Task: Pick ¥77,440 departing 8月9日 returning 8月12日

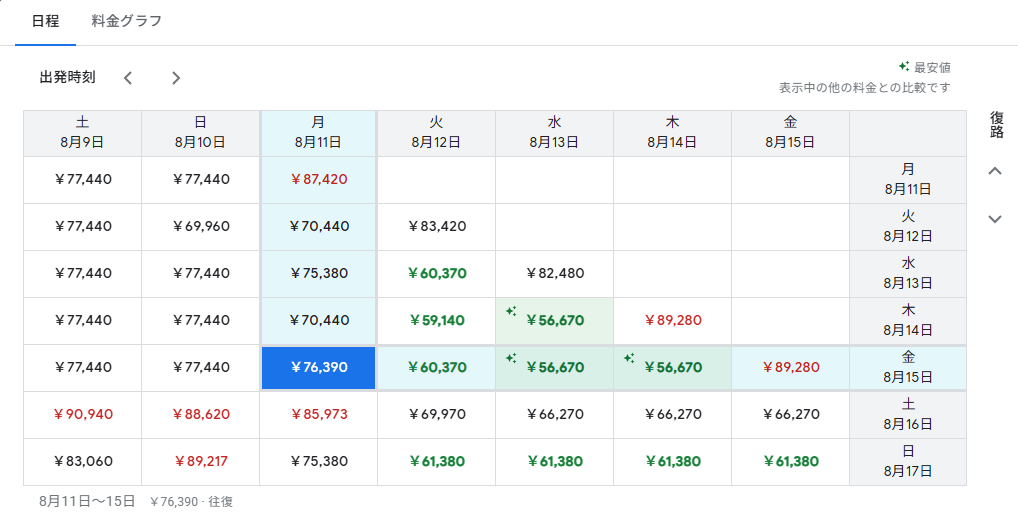Action: point(82,226)
